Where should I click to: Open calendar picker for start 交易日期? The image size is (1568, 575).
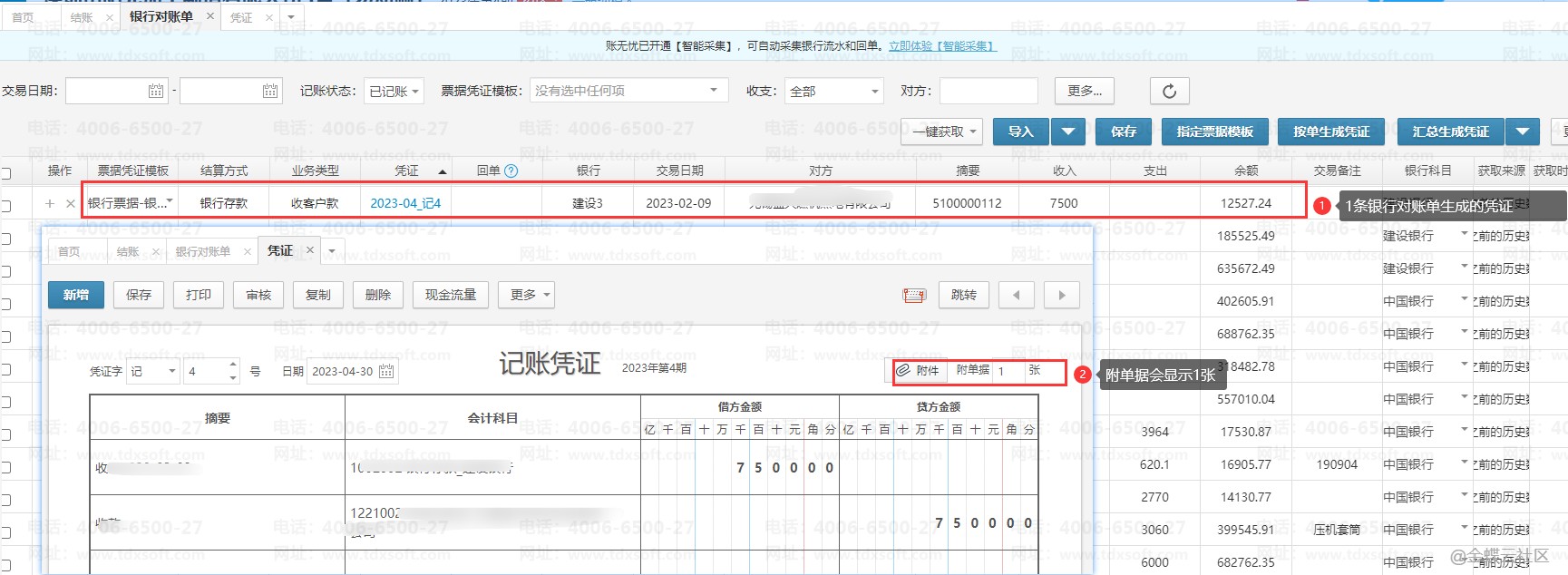coord(156,91)
